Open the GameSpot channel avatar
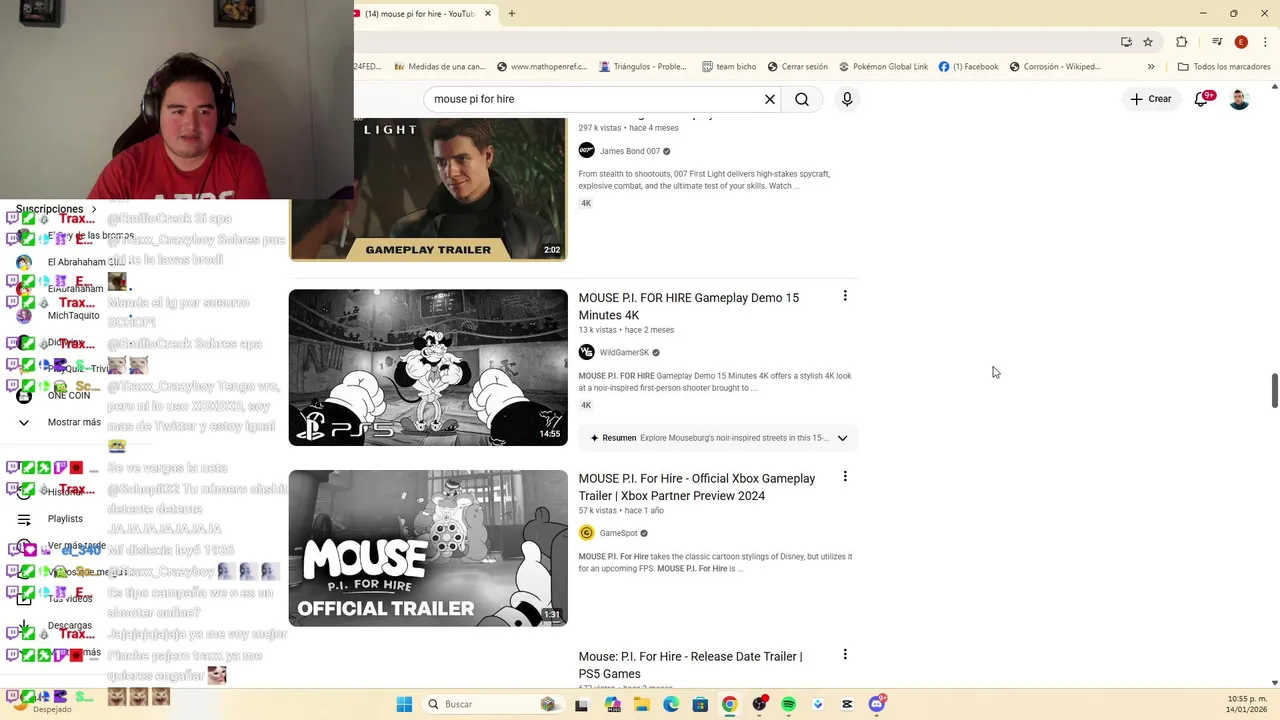Image resolution: width=1280 pixels, height=720 pixels. [x=587, y=533]
